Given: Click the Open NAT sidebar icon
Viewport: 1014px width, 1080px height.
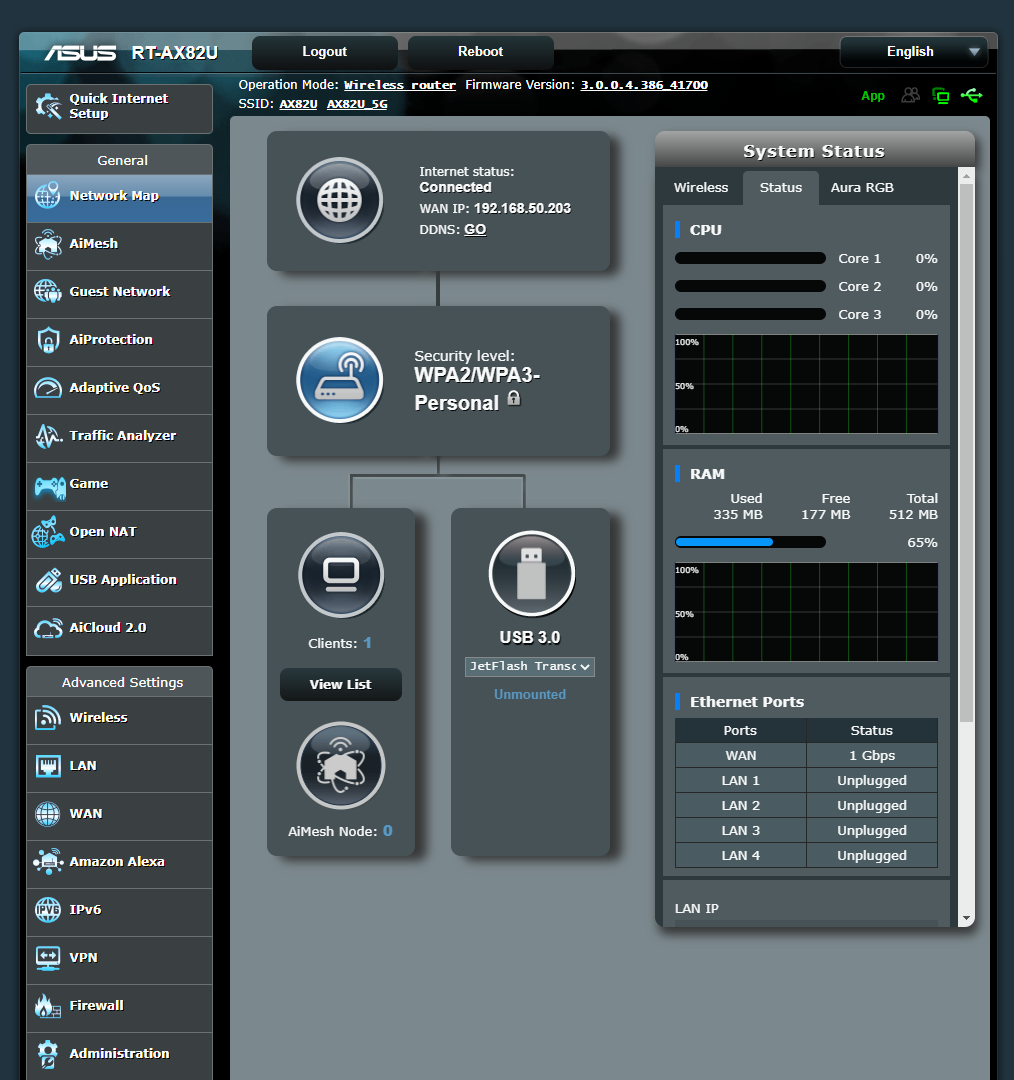Looking at the screenshot, I should (48, 532).
